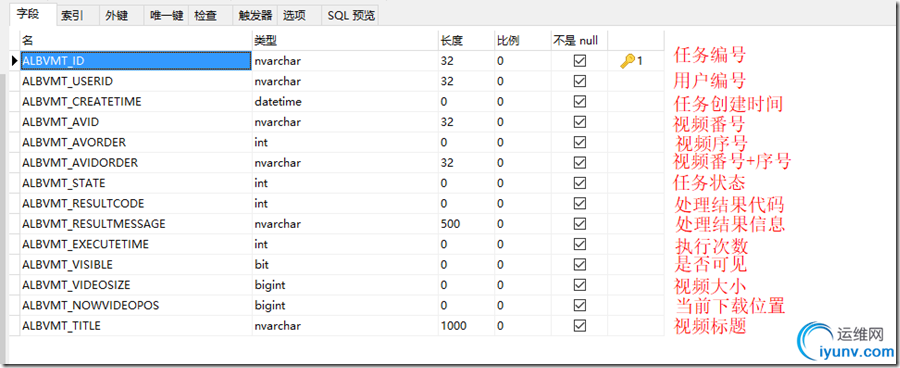The image size is (900, 368).
Task: Uncheck not-null for ALBVMT_AVIDORDER
Action: [x=580, y=163]
